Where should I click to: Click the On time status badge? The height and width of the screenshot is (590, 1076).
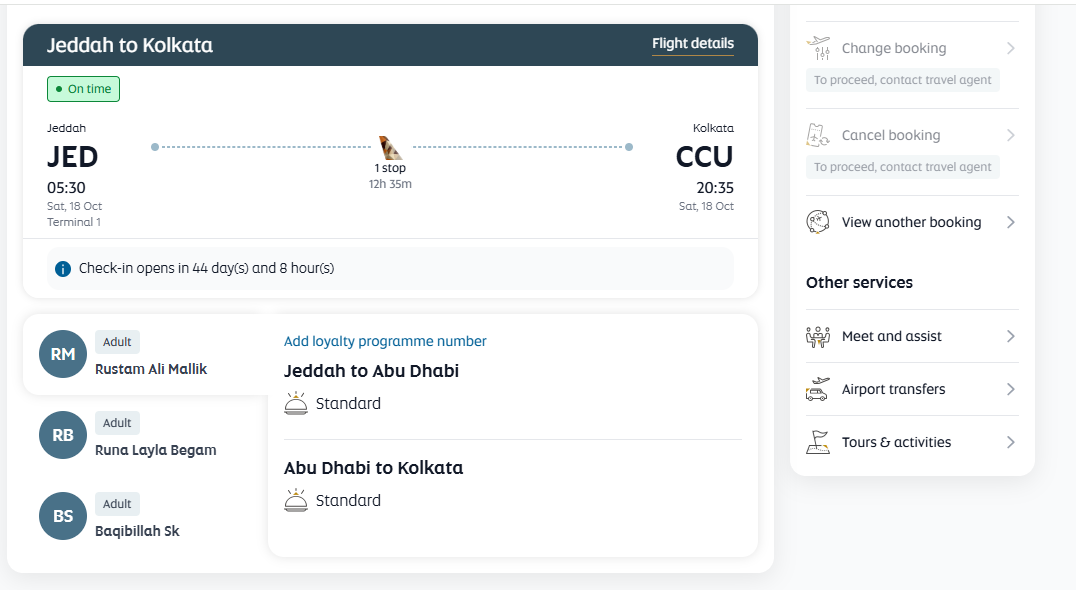tap(83, 89)
